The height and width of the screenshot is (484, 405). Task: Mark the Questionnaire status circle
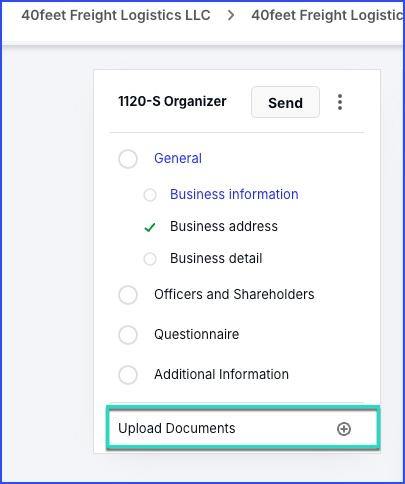tap(128, 335)
